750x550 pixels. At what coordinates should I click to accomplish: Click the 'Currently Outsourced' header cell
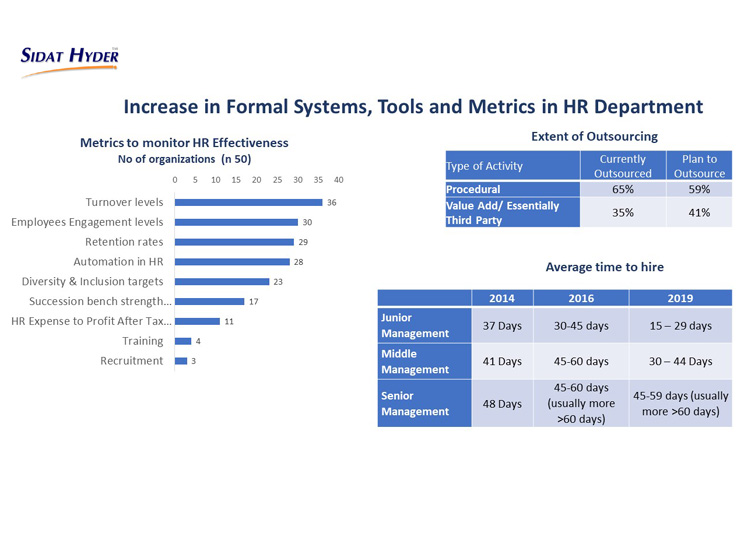[x=623, y=165]
